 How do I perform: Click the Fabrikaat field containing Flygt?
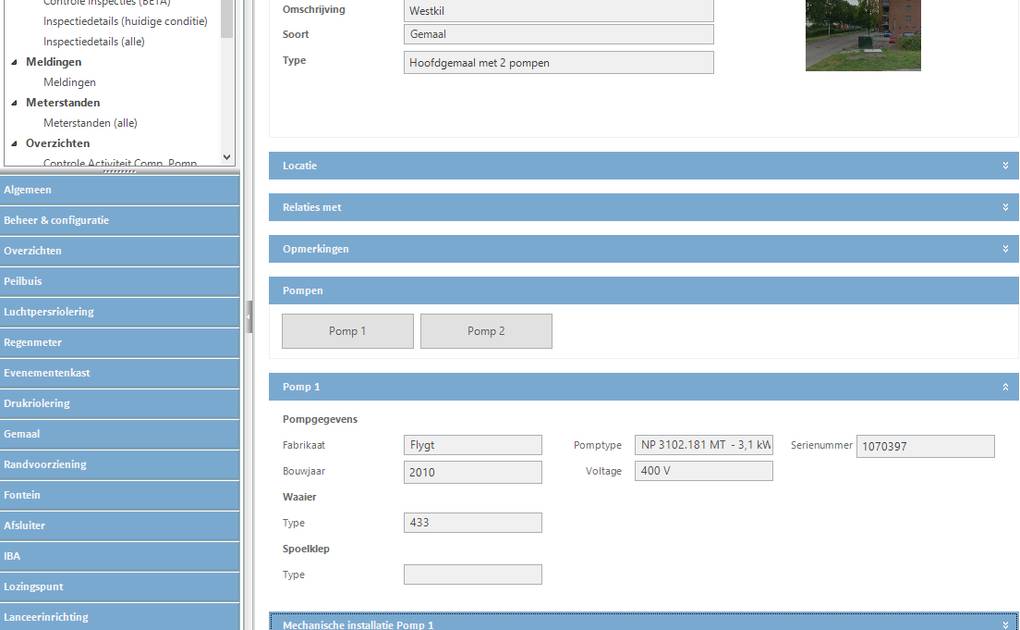(472, 445)
